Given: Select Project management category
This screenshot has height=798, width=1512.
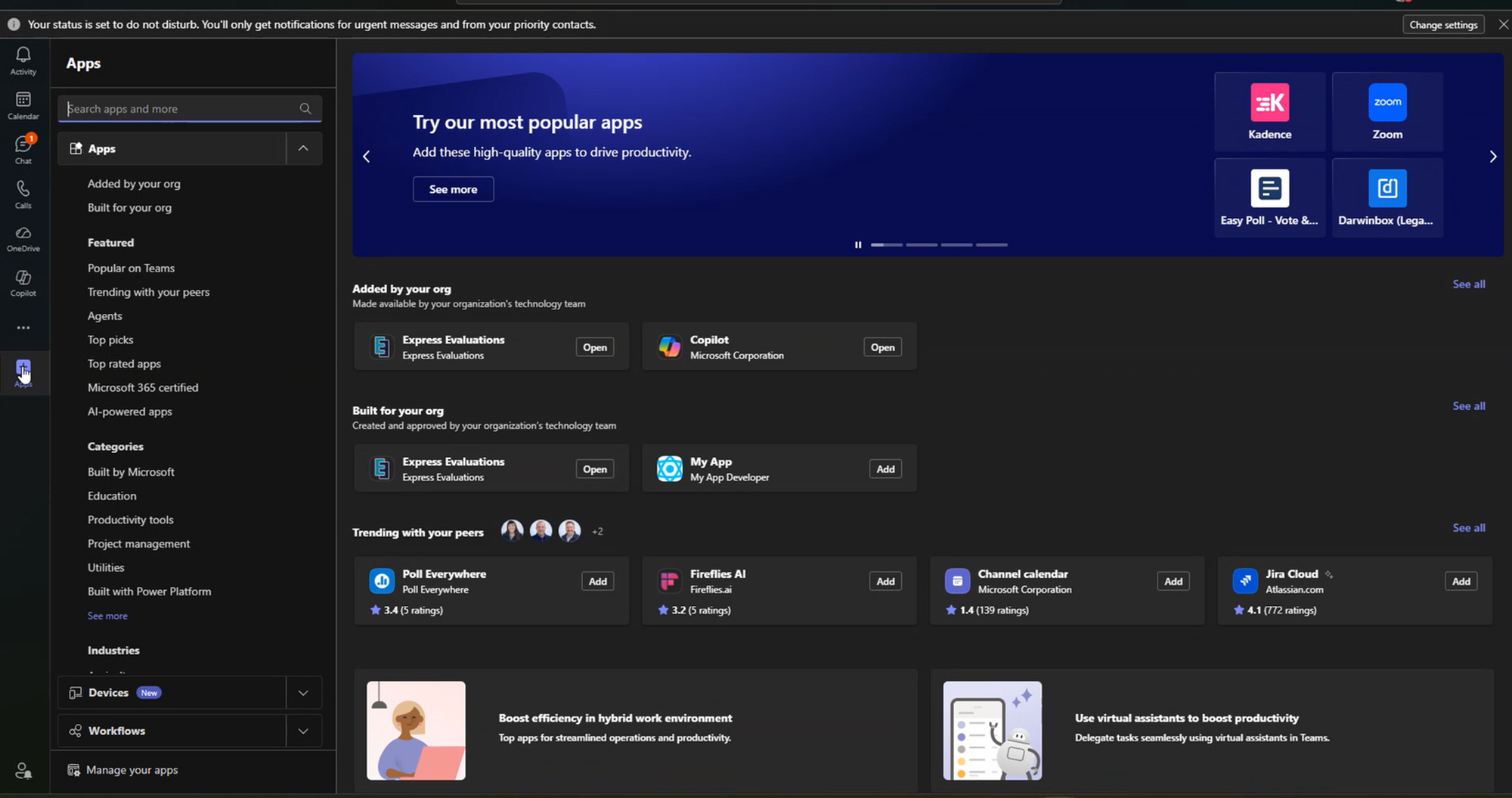Looking at the screenshot, I should pos(138,544).
